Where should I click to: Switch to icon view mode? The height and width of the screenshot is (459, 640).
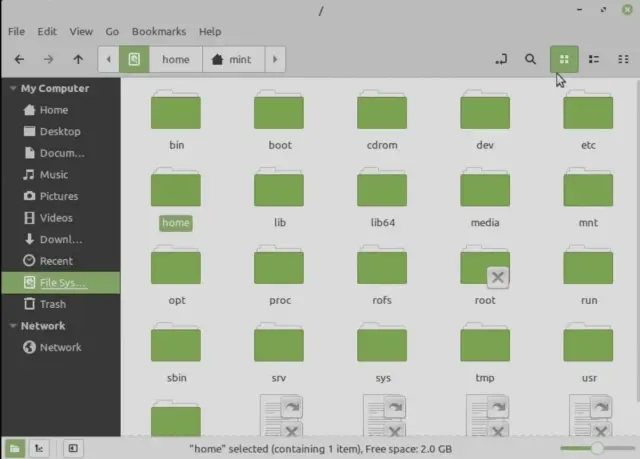[x=564, y=59]
